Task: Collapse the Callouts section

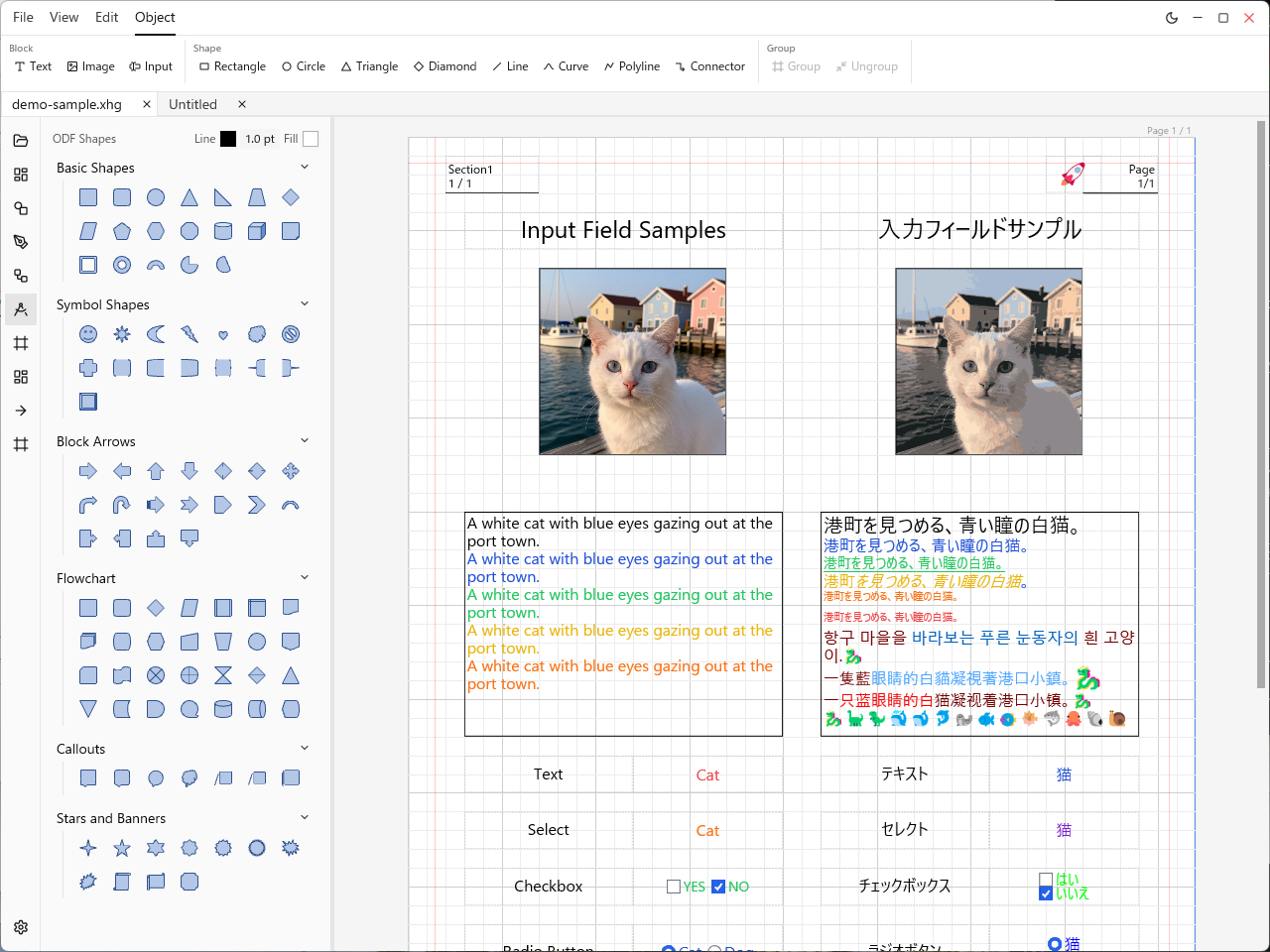Action: pos(305,748)
